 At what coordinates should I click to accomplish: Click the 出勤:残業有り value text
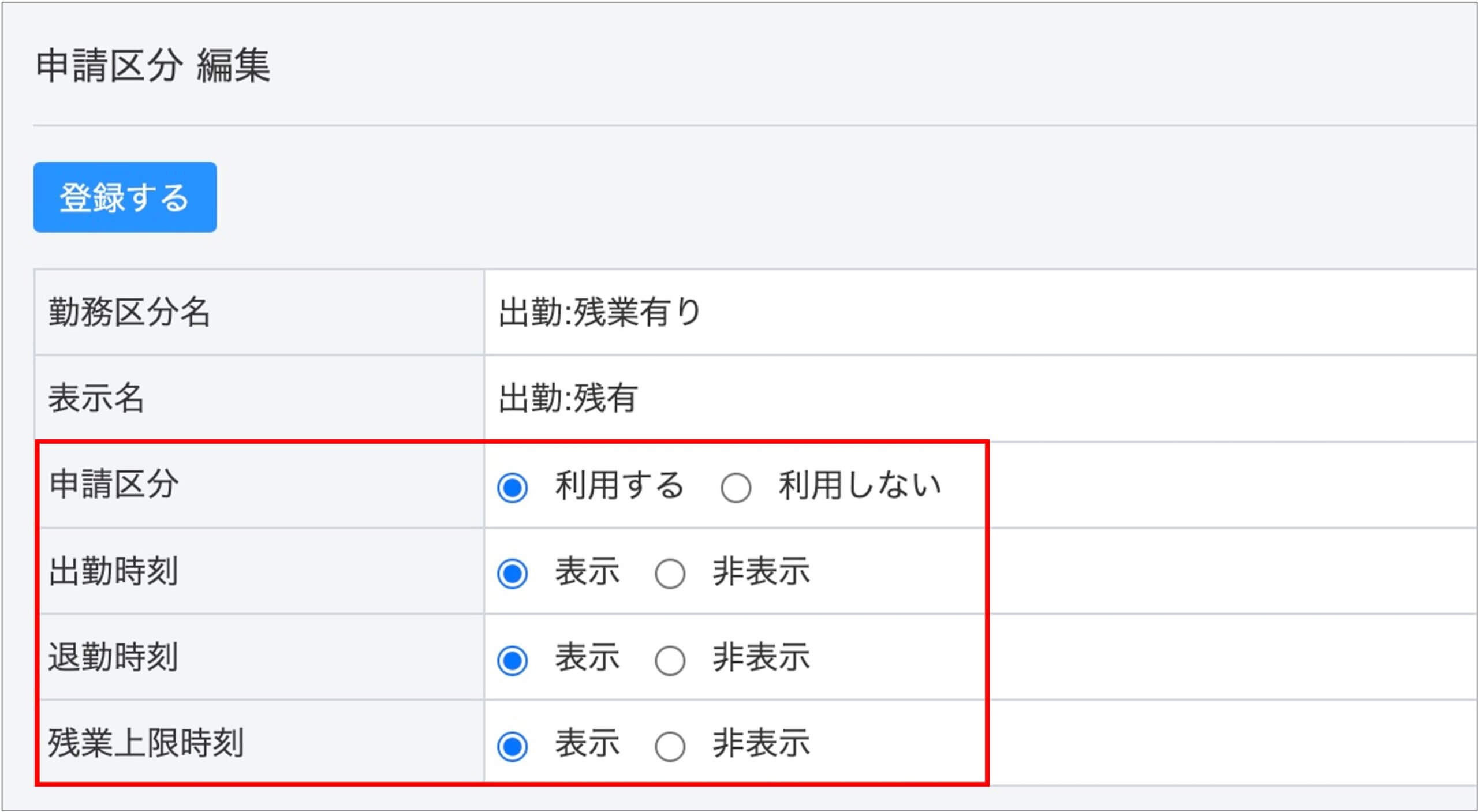pyautogui.click(x=599, y=312)
